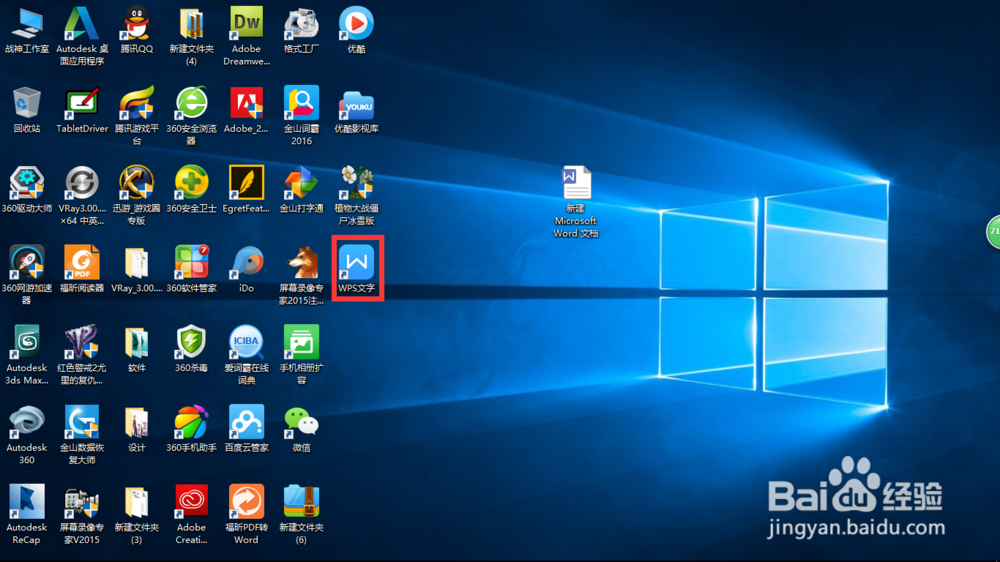Open 手机相册扩容 icon

click(x=301, y=343)
